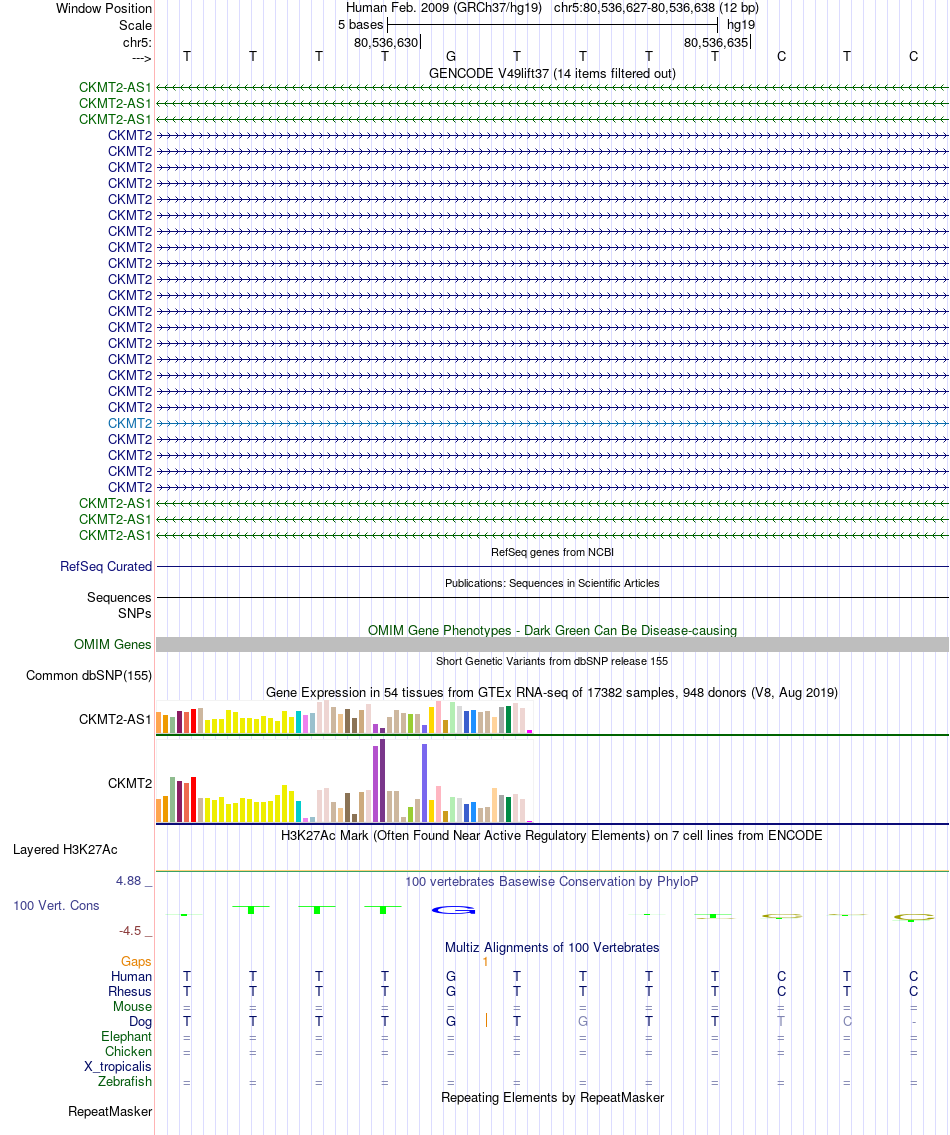Click the light-blue CKMT2 transcript arrow line
The height and width of the screenshot is (1135, 950).
[552, 423]
